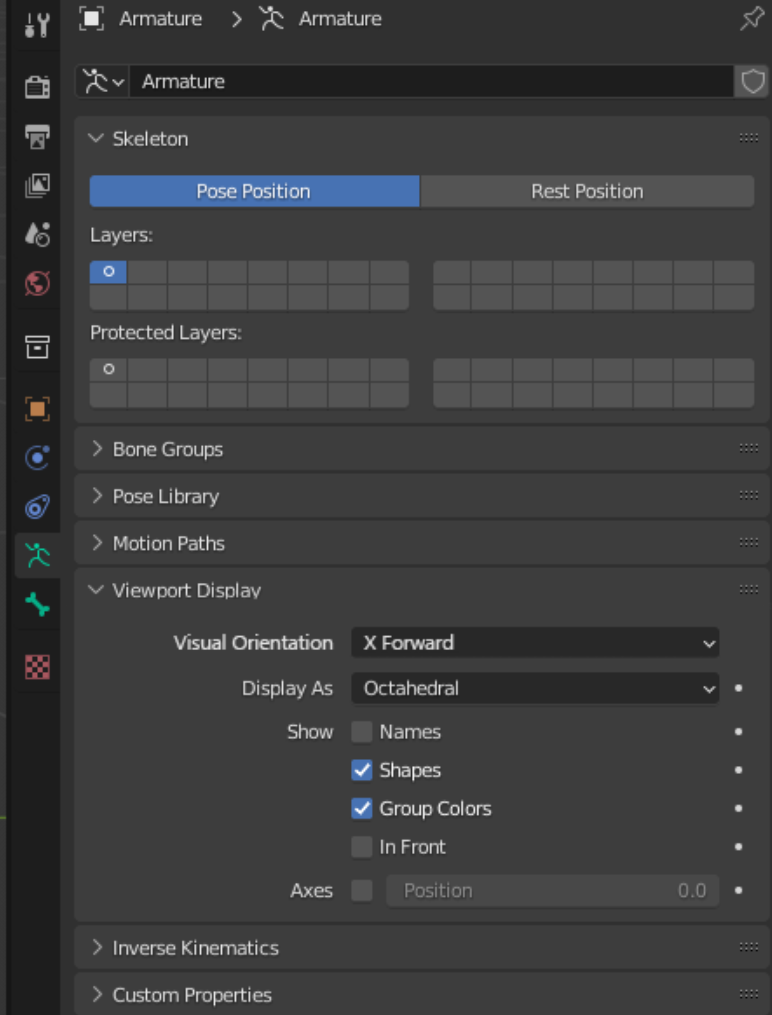This screenshot has width=772, height=1015.
Task: Click the armature data icon in breadcrumb
Action: click(272, 19)
